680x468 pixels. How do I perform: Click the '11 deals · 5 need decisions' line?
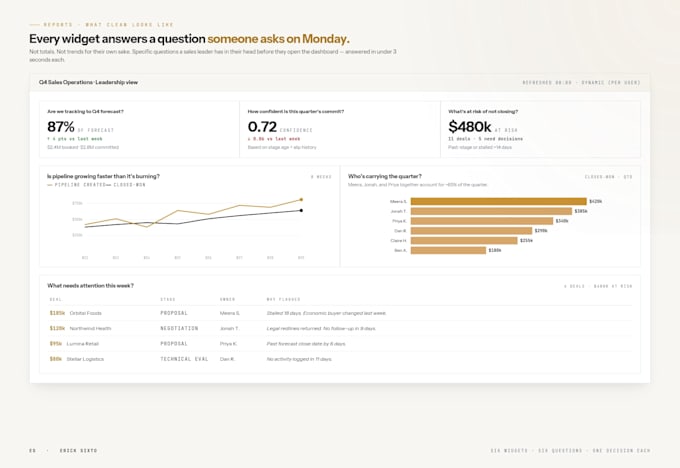click(485, 139)
